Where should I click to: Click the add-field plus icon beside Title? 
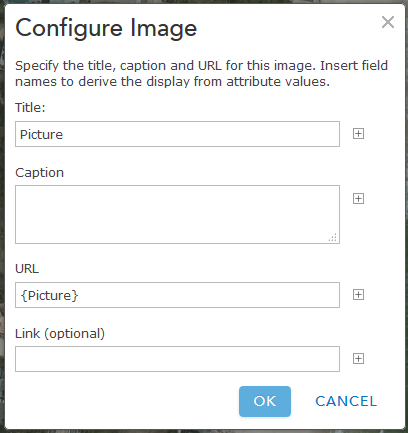coord(358,134)
